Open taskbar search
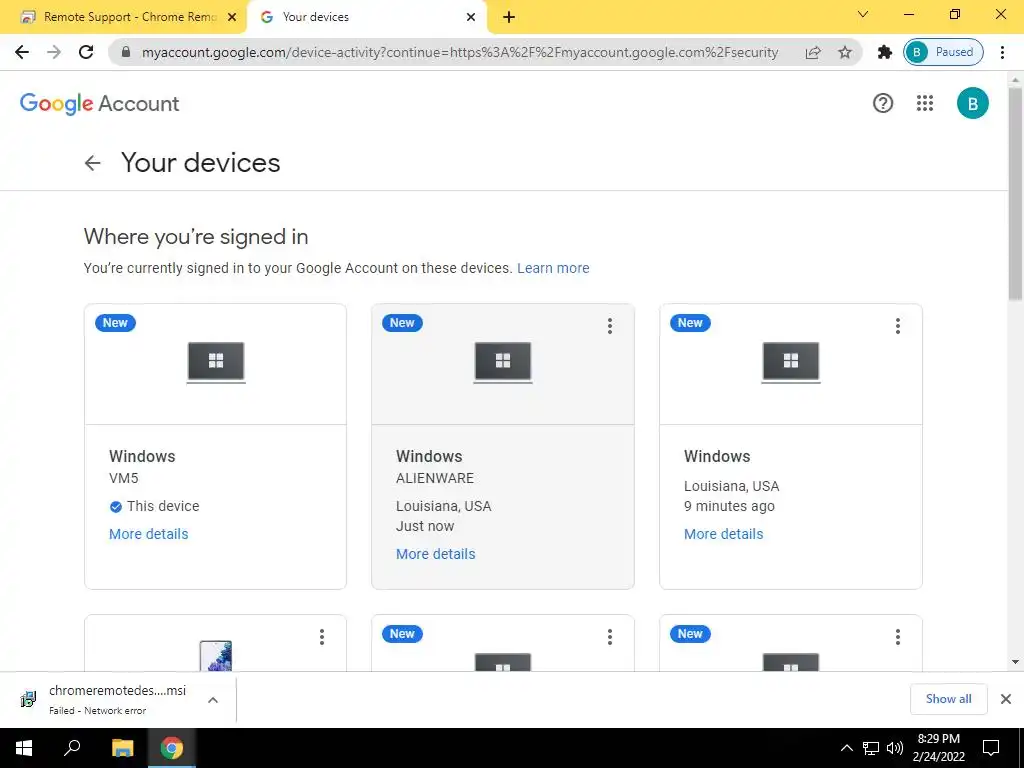 click(72, 748)
